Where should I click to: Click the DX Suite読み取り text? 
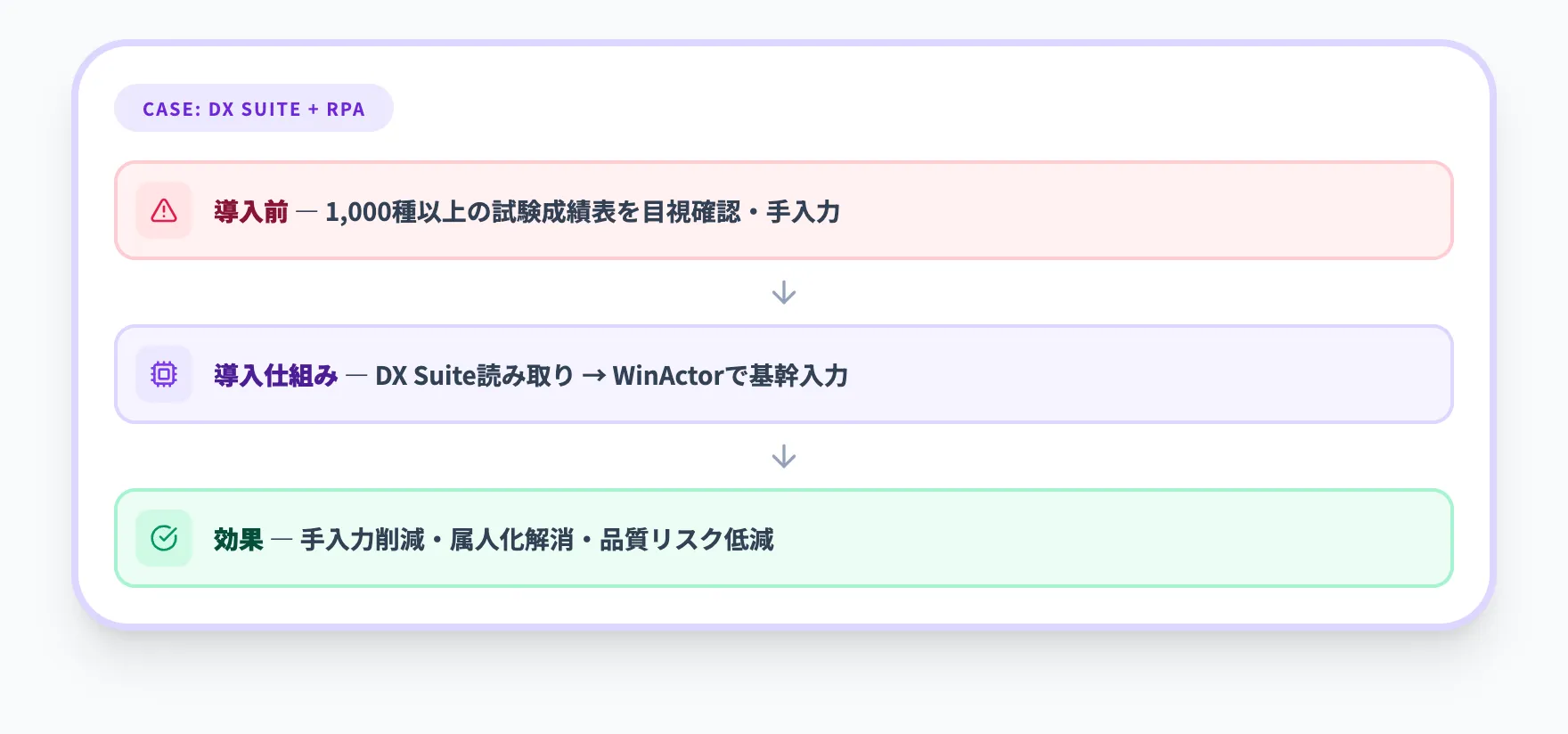[x=475, y=376]
